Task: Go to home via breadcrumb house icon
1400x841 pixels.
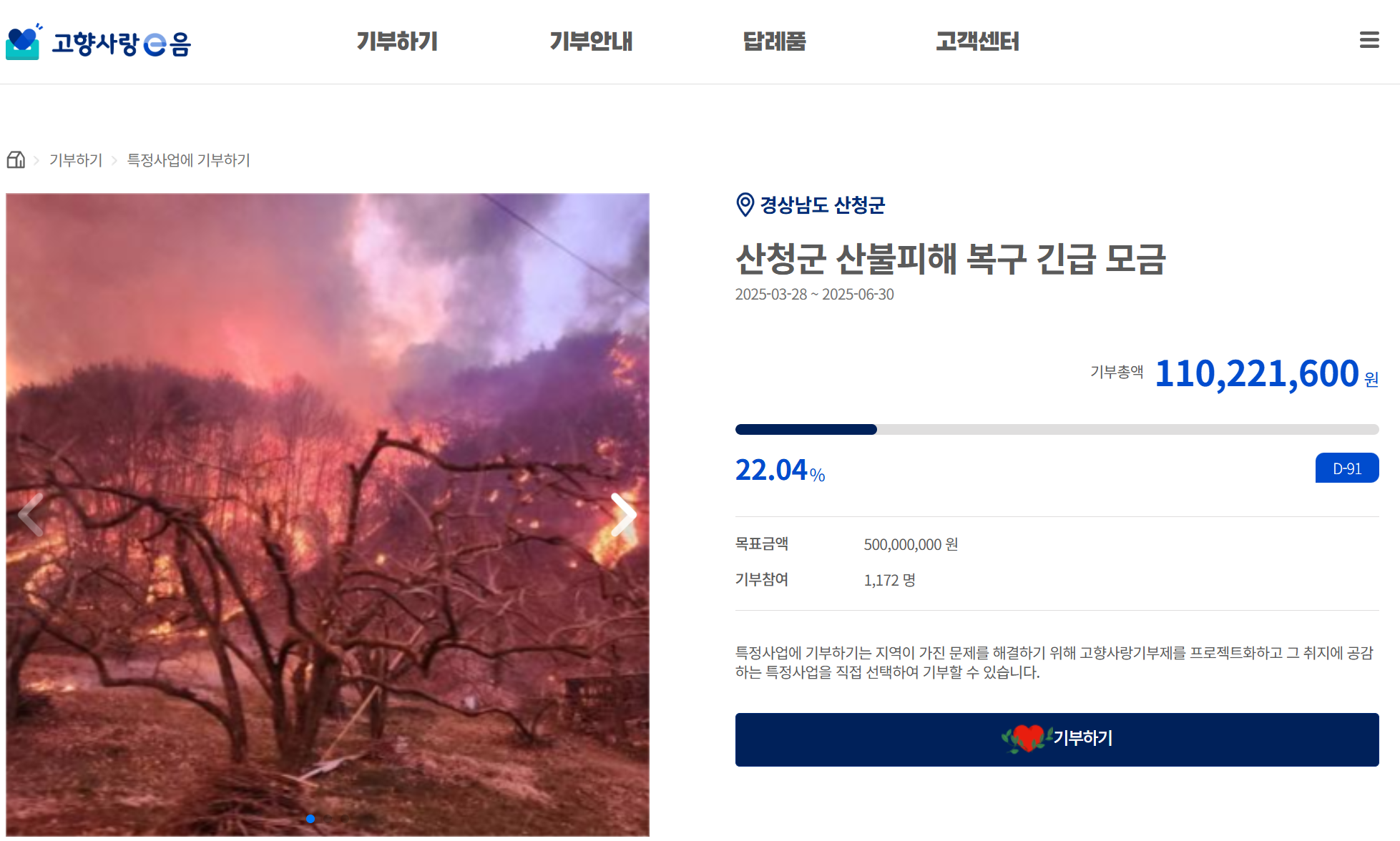Action: pyautogui.click(x=16, y=159)
